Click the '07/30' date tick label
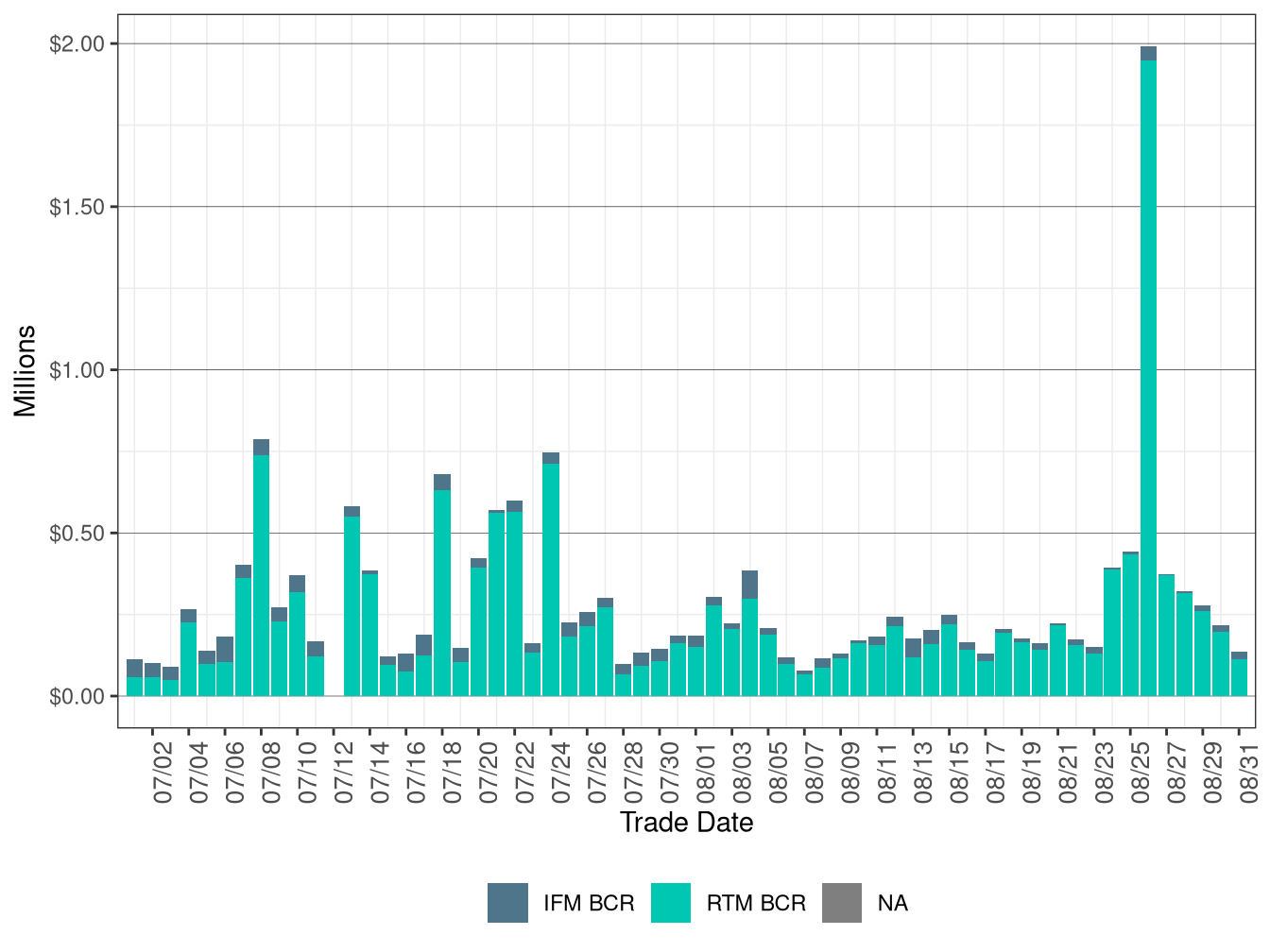 click(x=671, y=773)
